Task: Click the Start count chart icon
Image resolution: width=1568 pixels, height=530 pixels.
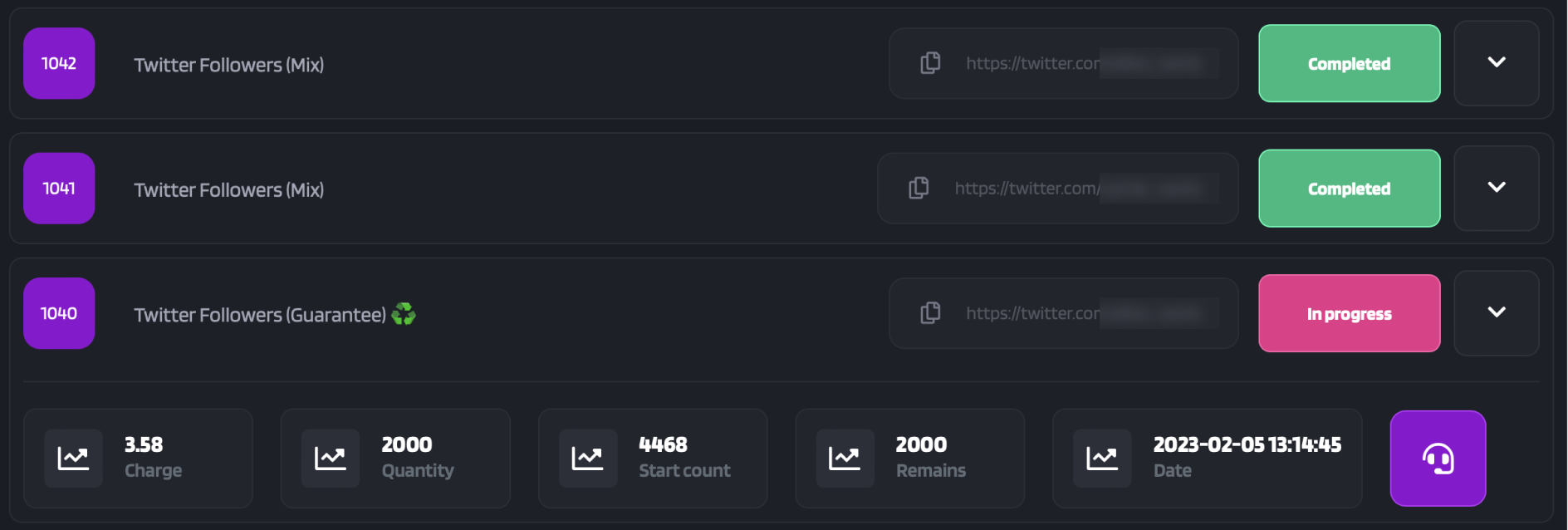Action: coord(588,459)
